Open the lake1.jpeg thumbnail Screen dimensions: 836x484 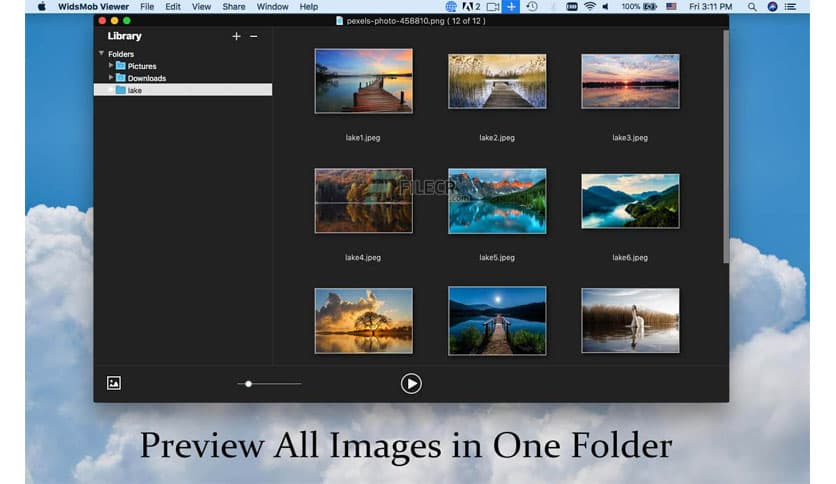tap(364, 81)
